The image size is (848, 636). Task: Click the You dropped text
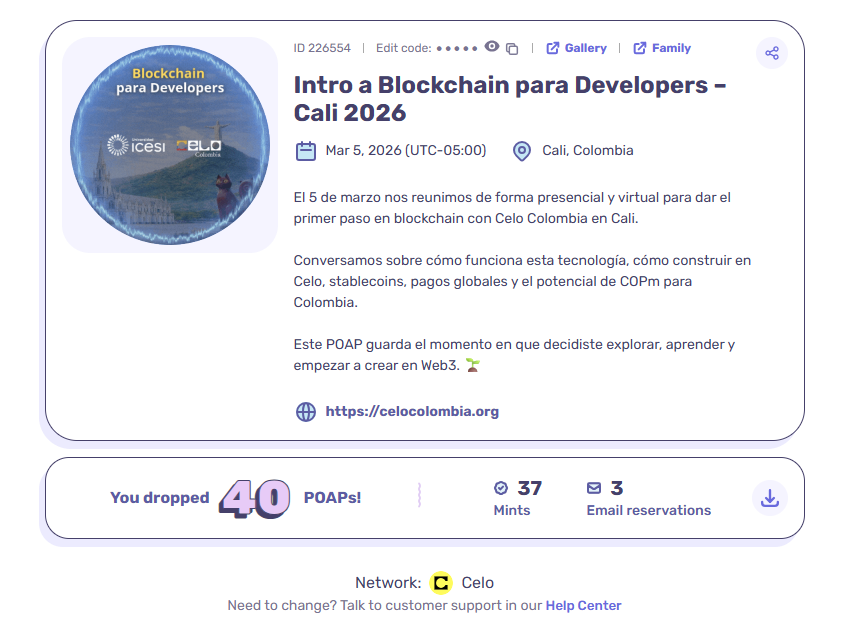coord(160,498)
